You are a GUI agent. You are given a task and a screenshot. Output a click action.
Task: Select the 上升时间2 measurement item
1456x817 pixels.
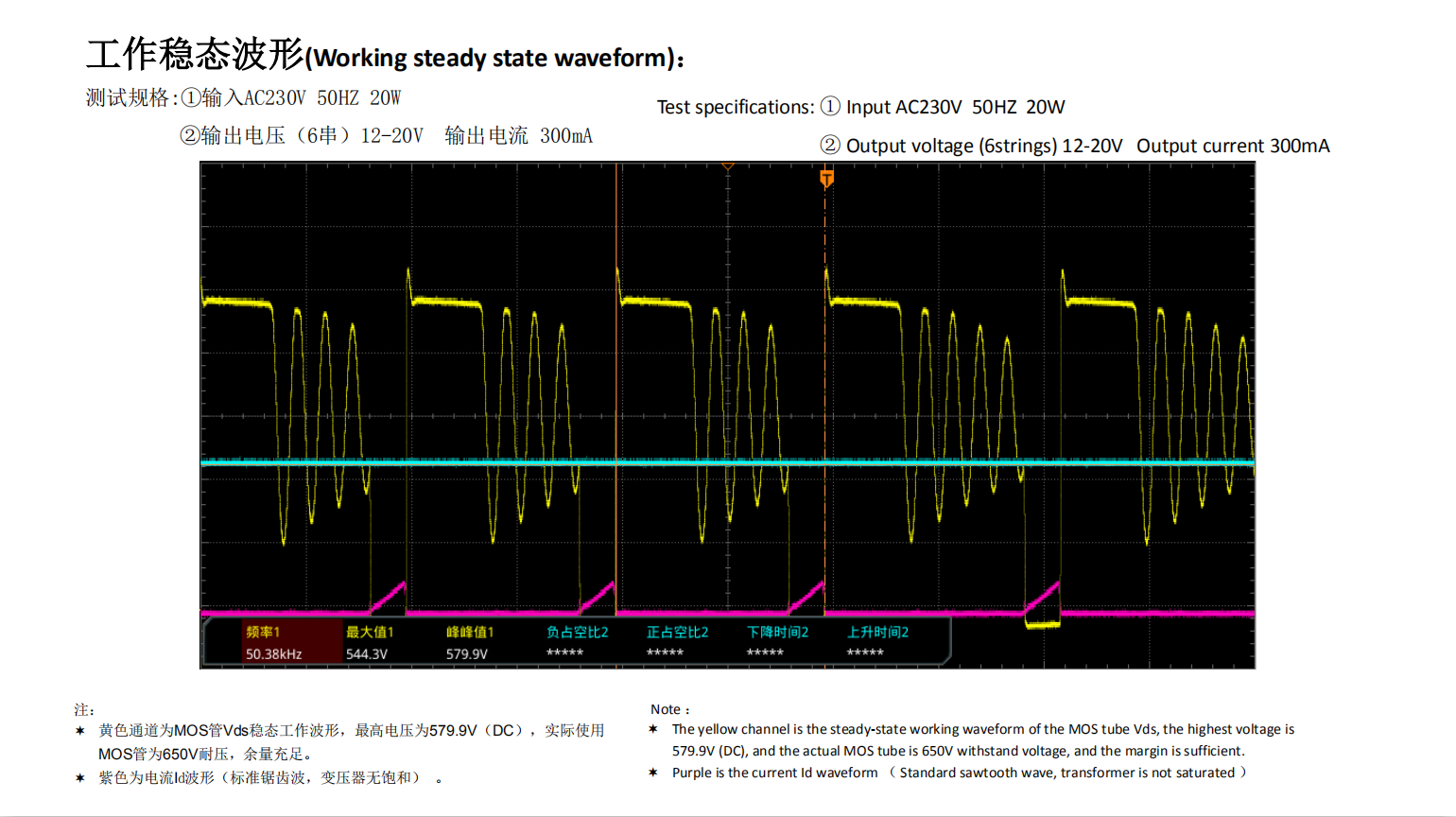tap(877, 643)
